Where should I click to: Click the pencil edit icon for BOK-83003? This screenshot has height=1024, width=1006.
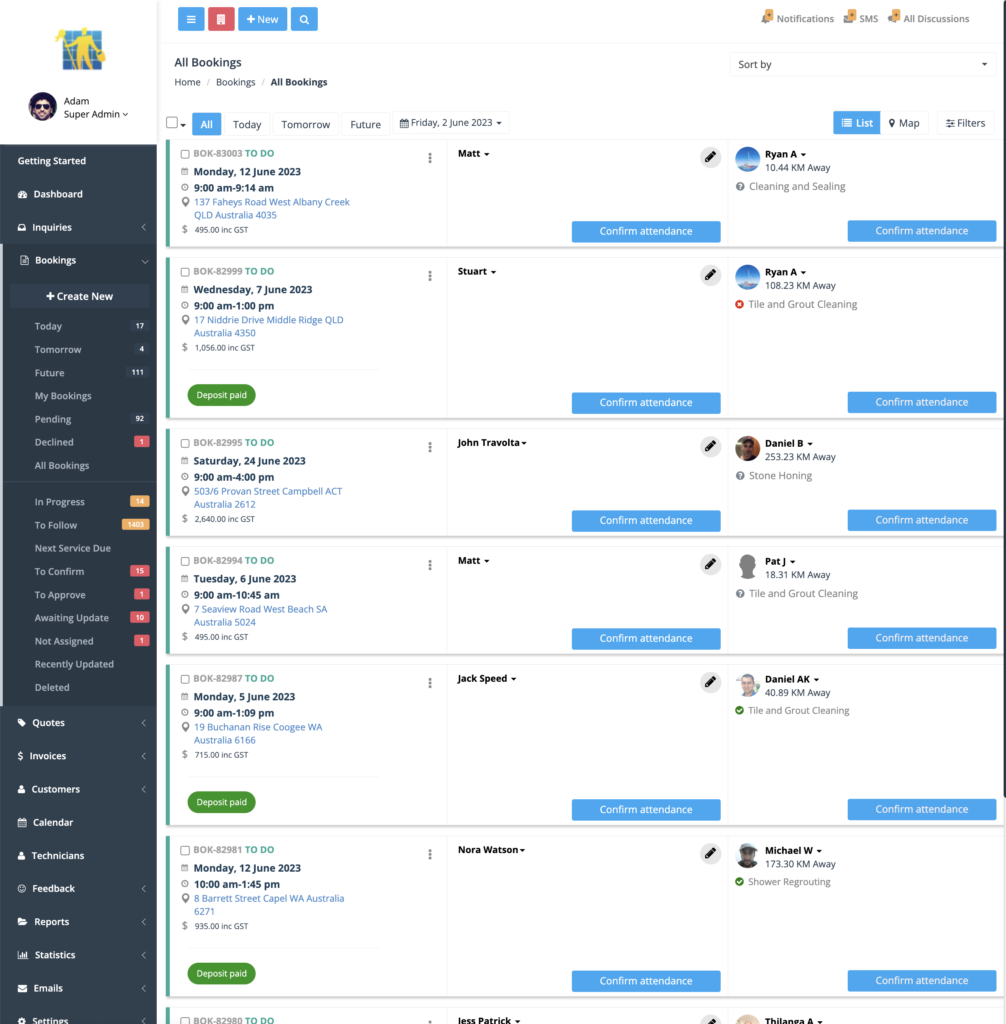pos(710,157)
